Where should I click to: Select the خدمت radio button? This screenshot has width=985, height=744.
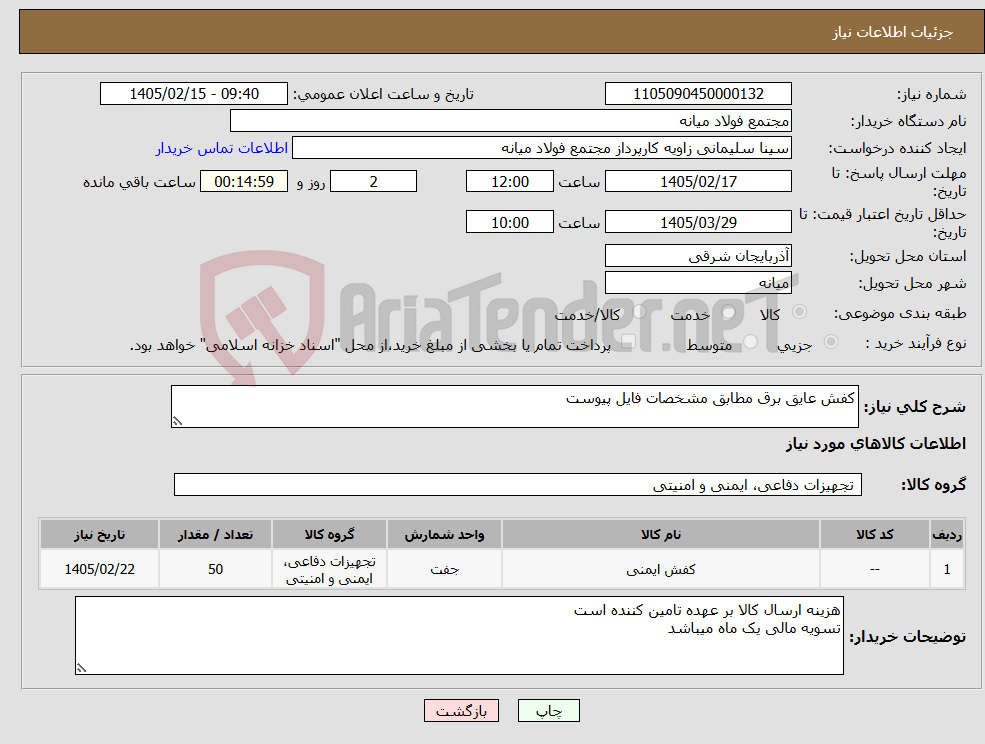(729, 312)
